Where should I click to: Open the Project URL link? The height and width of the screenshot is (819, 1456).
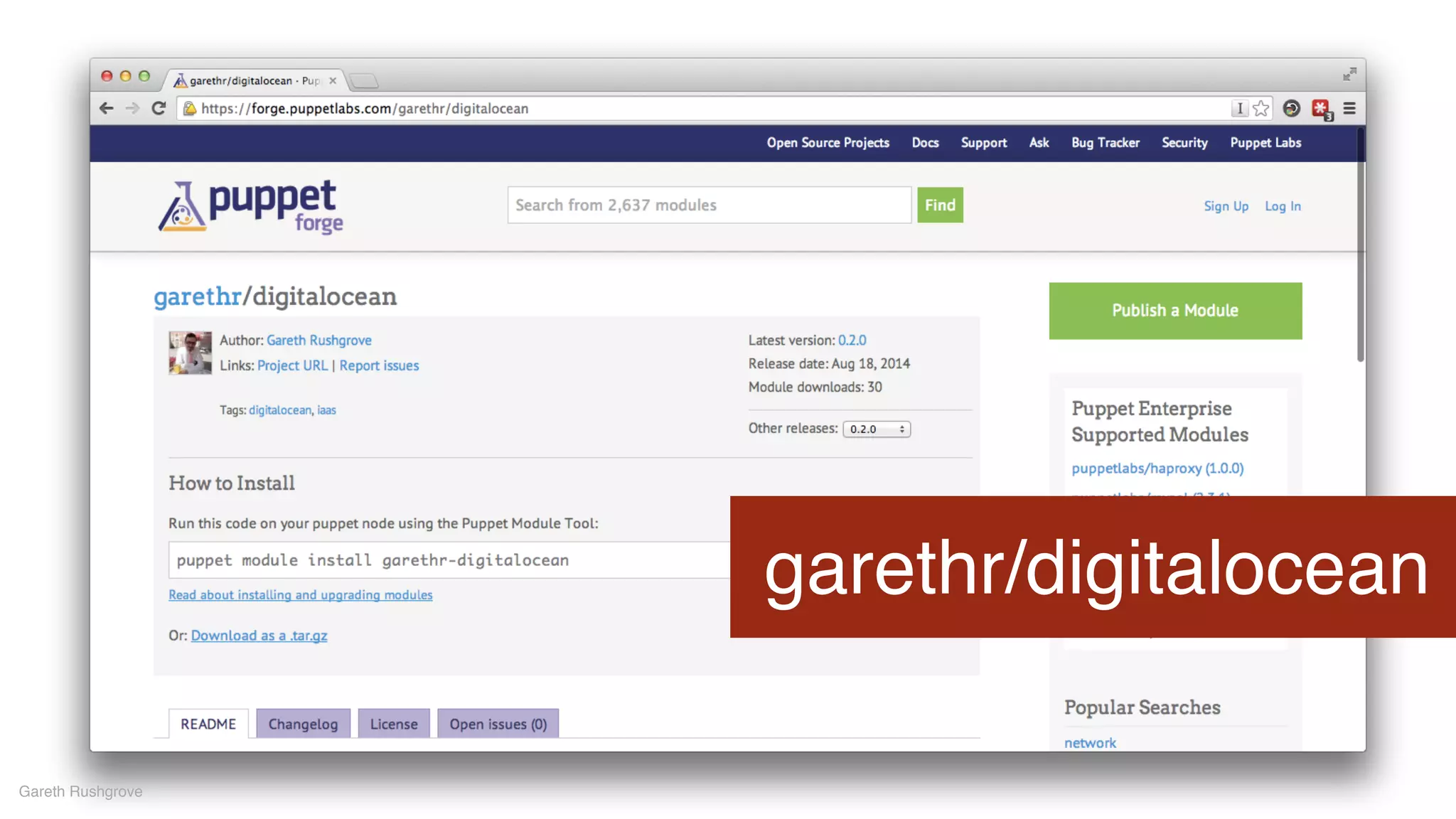coord(292,365)
